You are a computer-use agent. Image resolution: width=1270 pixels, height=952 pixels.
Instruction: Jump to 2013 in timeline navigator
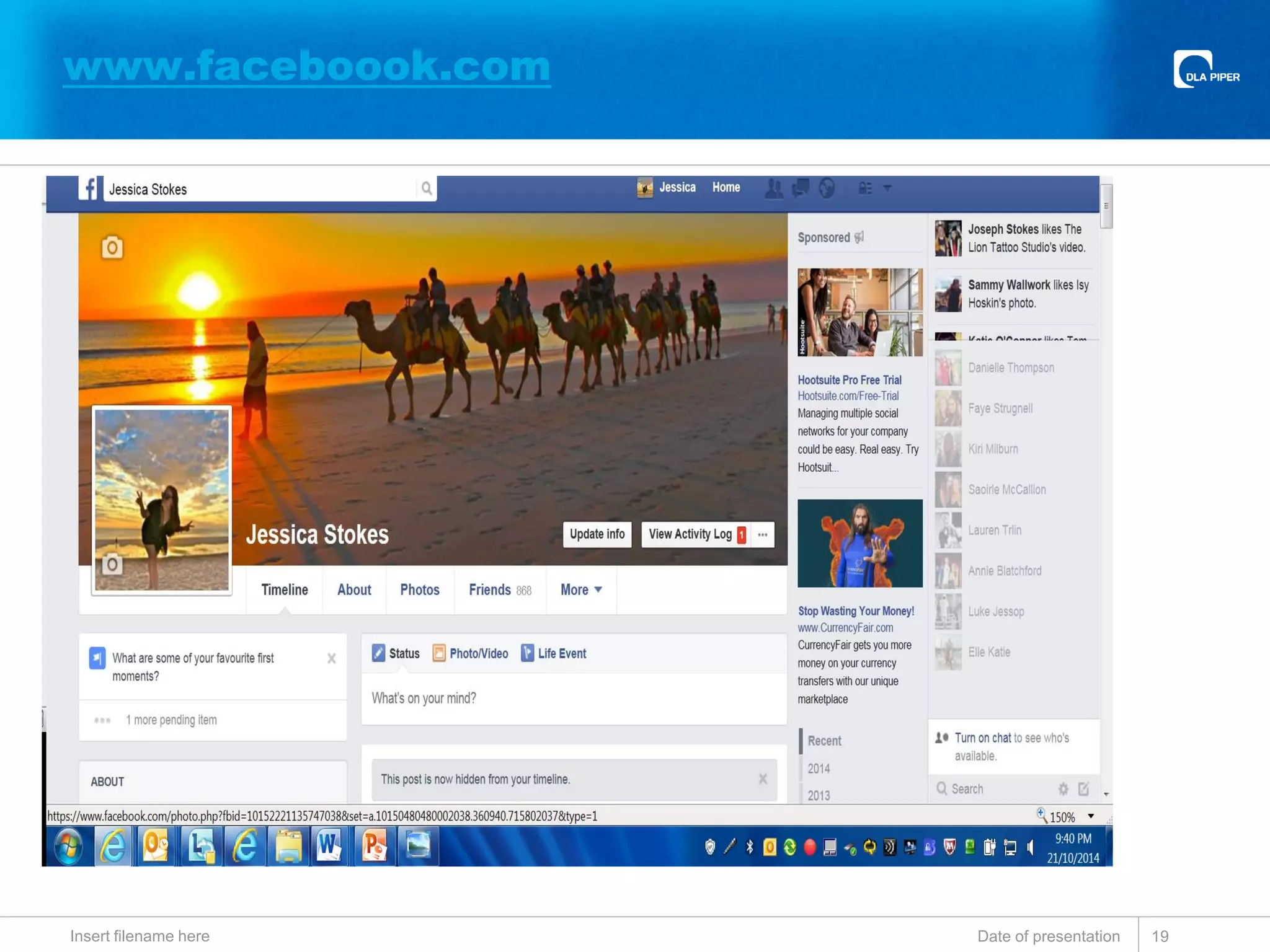tap(819, 796)
